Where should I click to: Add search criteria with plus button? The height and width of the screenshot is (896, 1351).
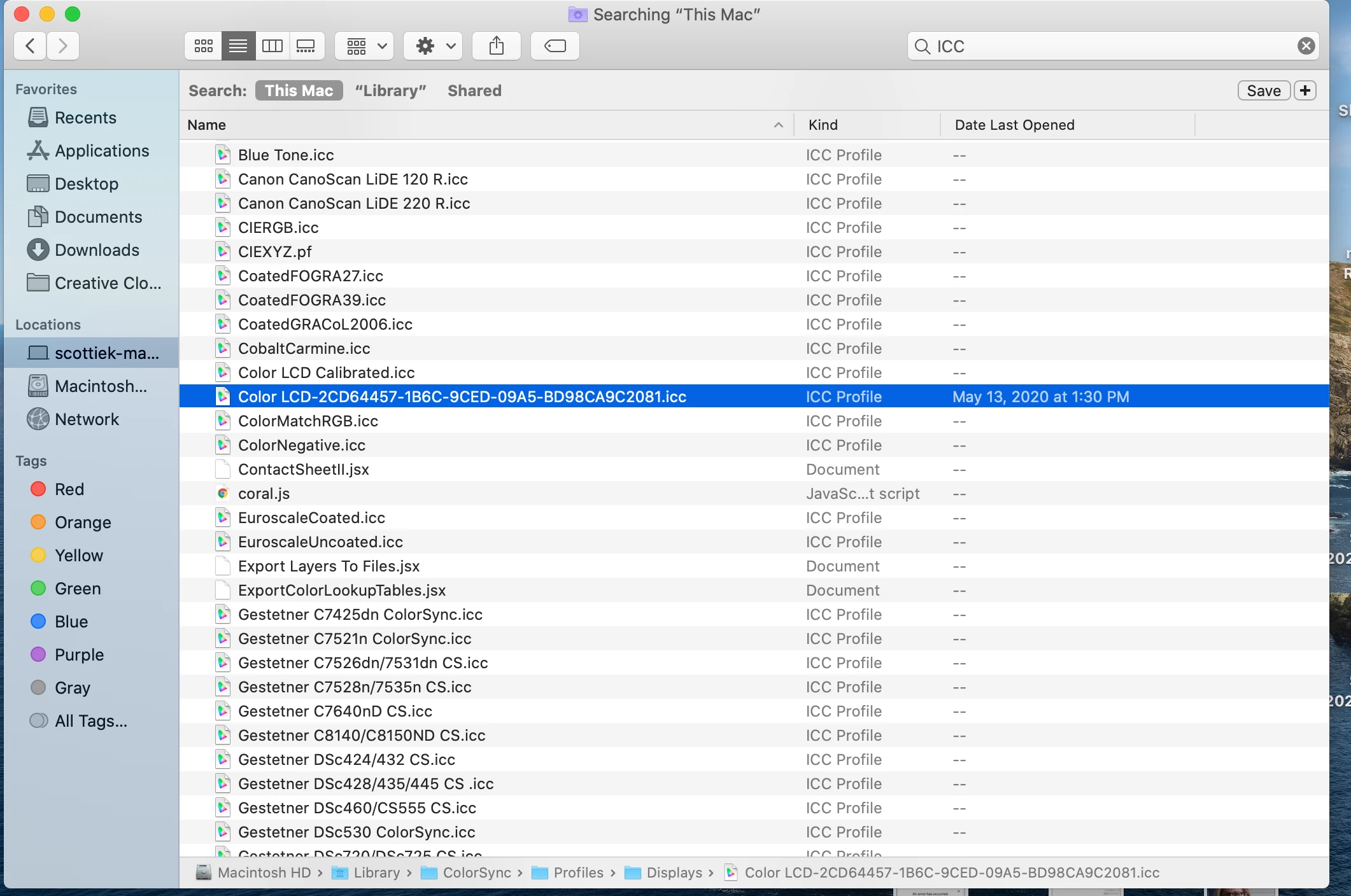coord(1305,90)
